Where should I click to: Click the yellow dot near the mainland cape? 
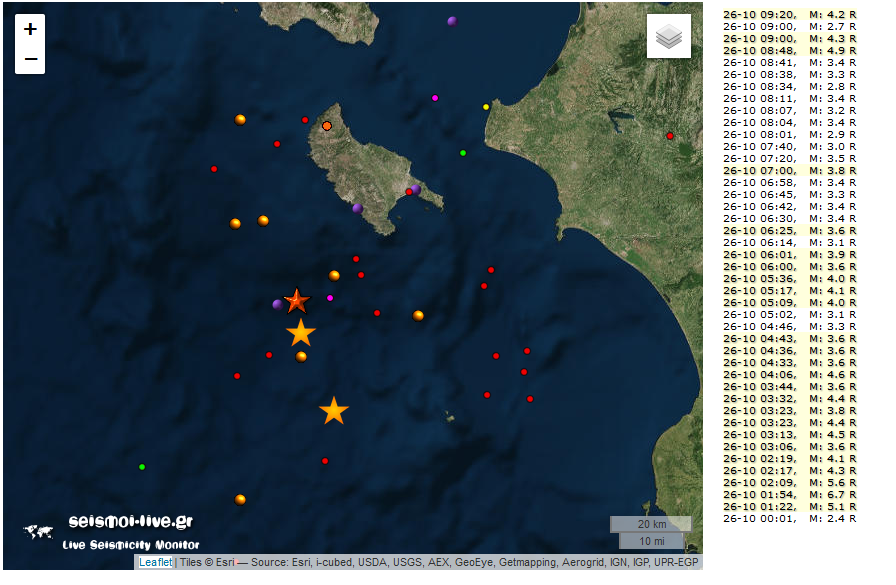click(486, 107)
